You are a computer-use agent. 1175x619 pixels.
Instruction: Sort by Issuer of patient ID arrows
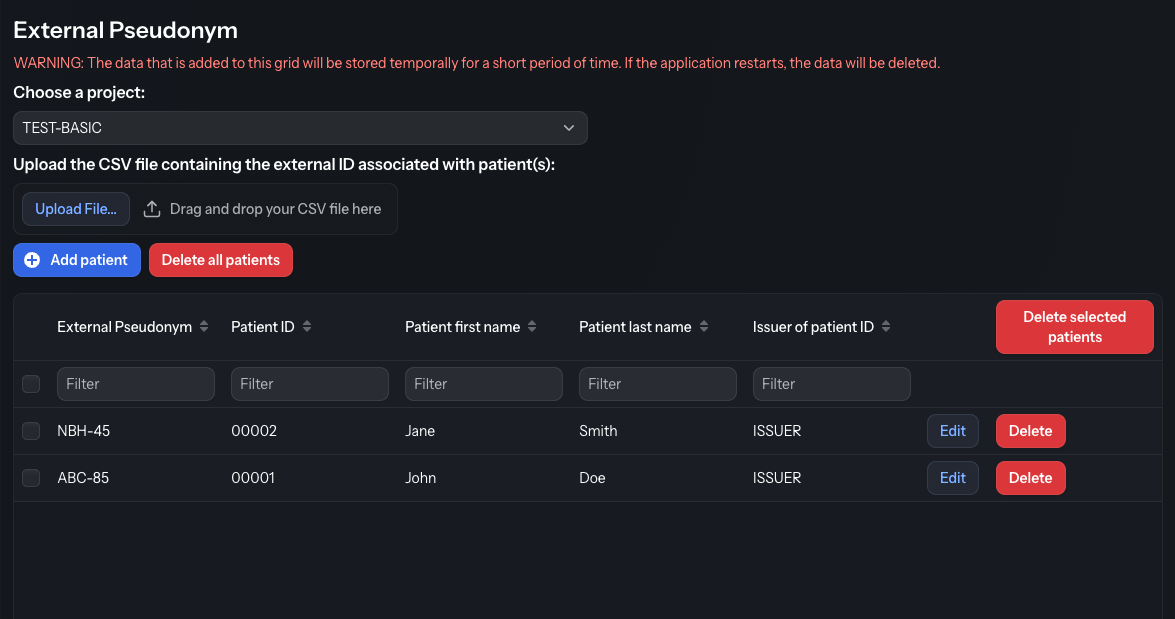[886, 327]
